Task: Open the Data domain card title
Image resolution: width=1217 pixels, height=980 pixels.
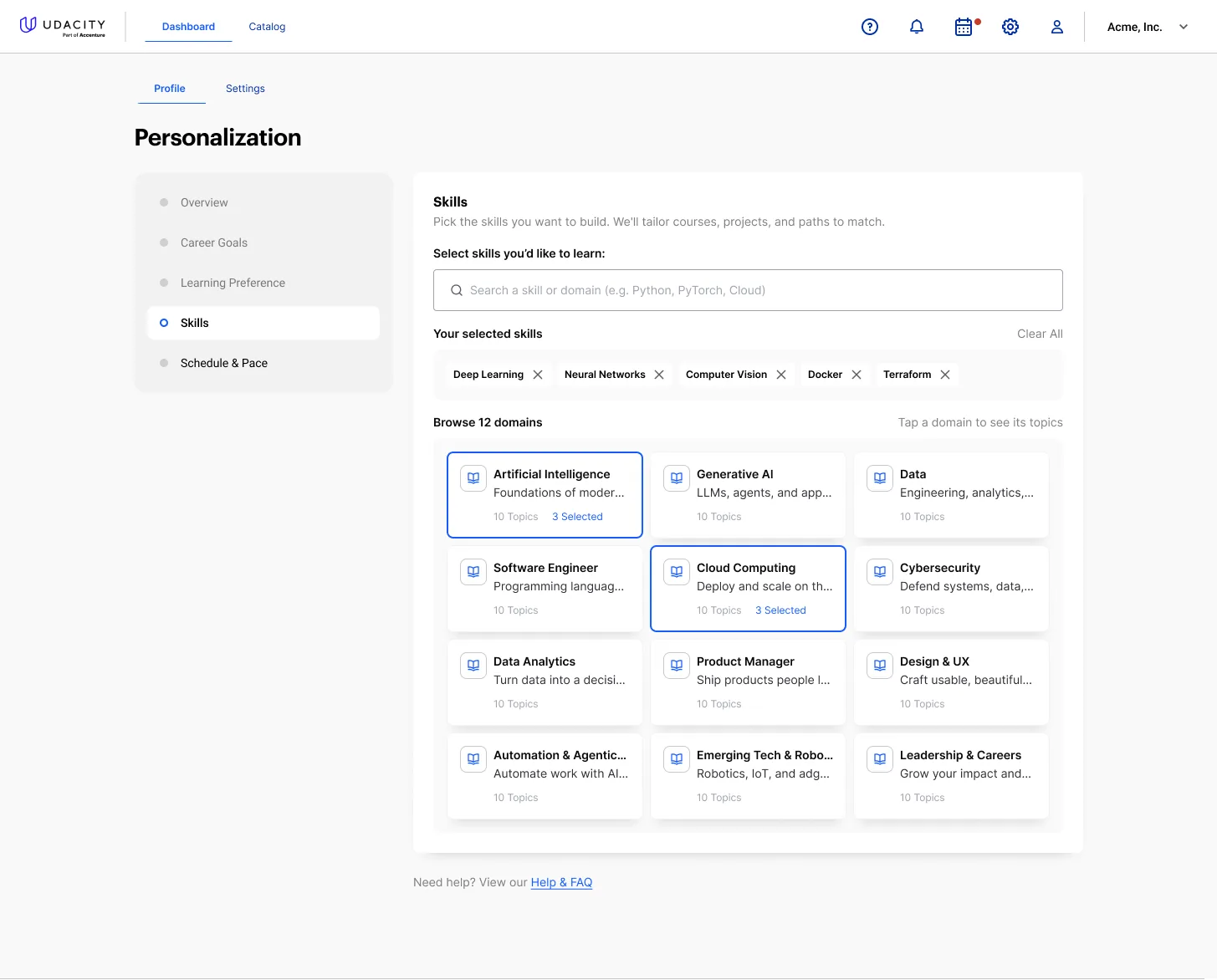Action: point(913,474)
